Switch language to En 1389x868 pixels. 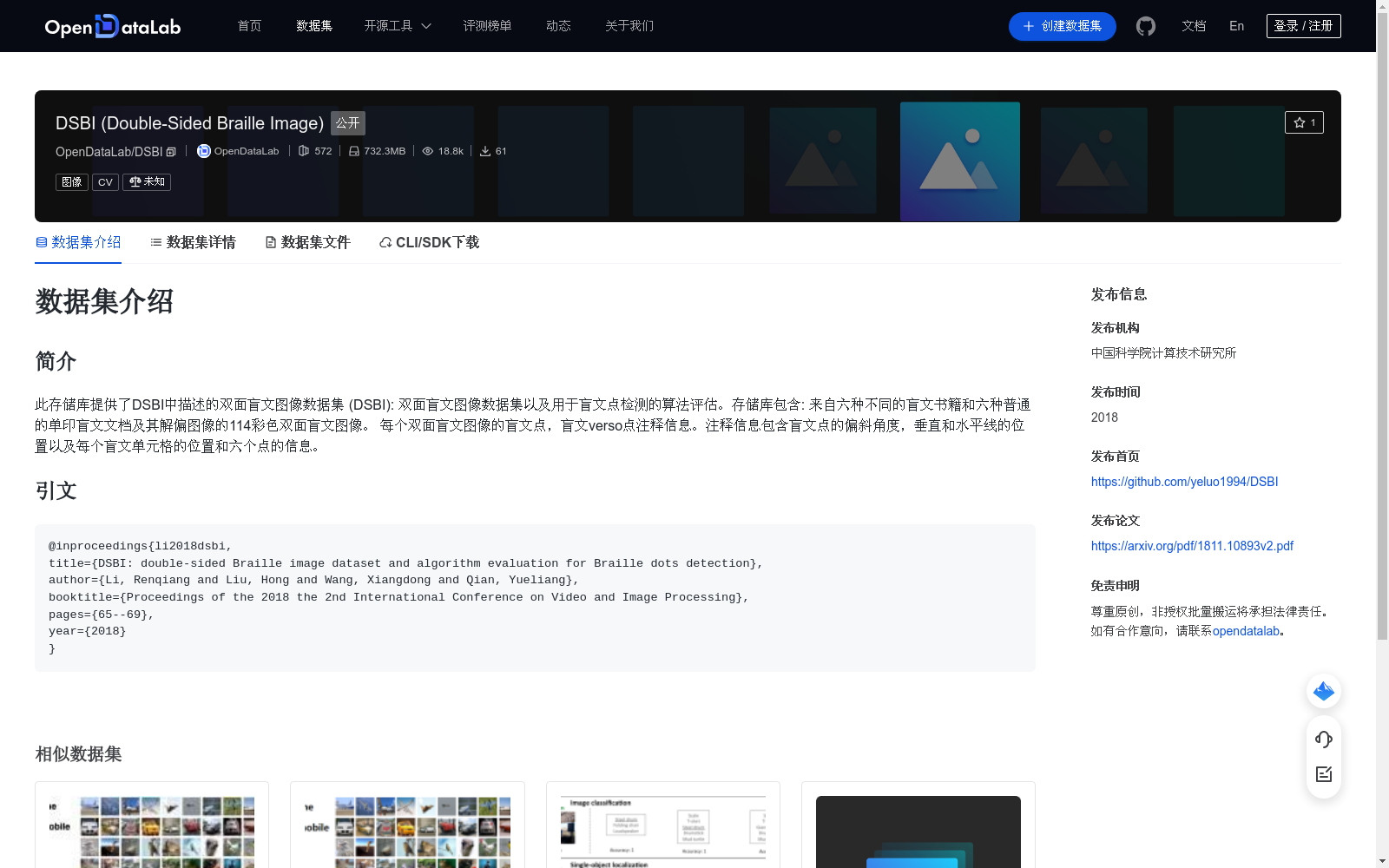1236,26
